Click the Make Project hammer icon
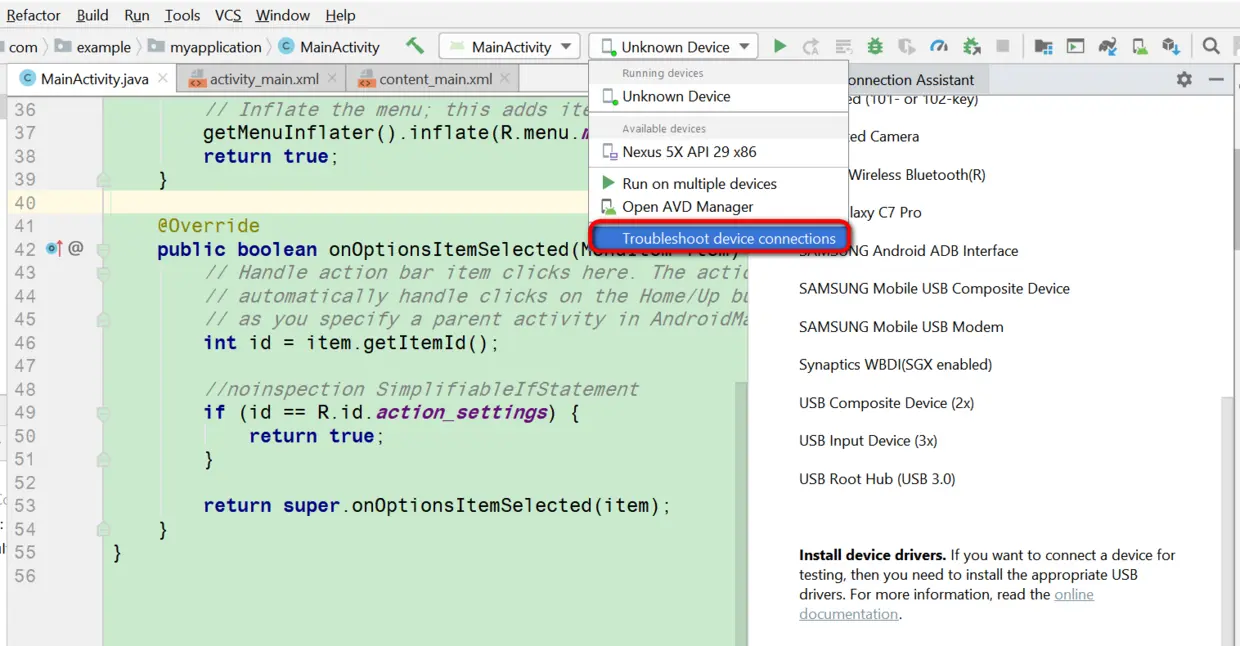Image resolution: width=1240 pixels, height=646 pixels. [x=415, y=46]
